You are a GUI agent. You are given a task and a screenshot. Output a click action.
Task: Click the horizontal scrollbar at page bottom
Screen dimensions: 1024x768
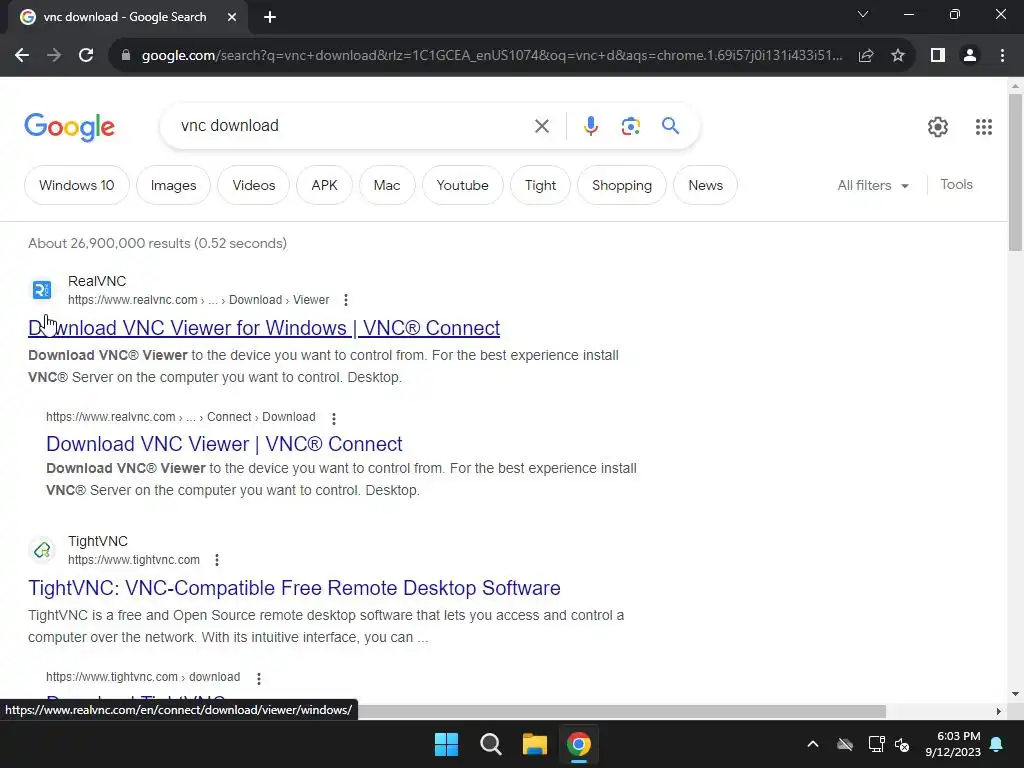point(620,711)
